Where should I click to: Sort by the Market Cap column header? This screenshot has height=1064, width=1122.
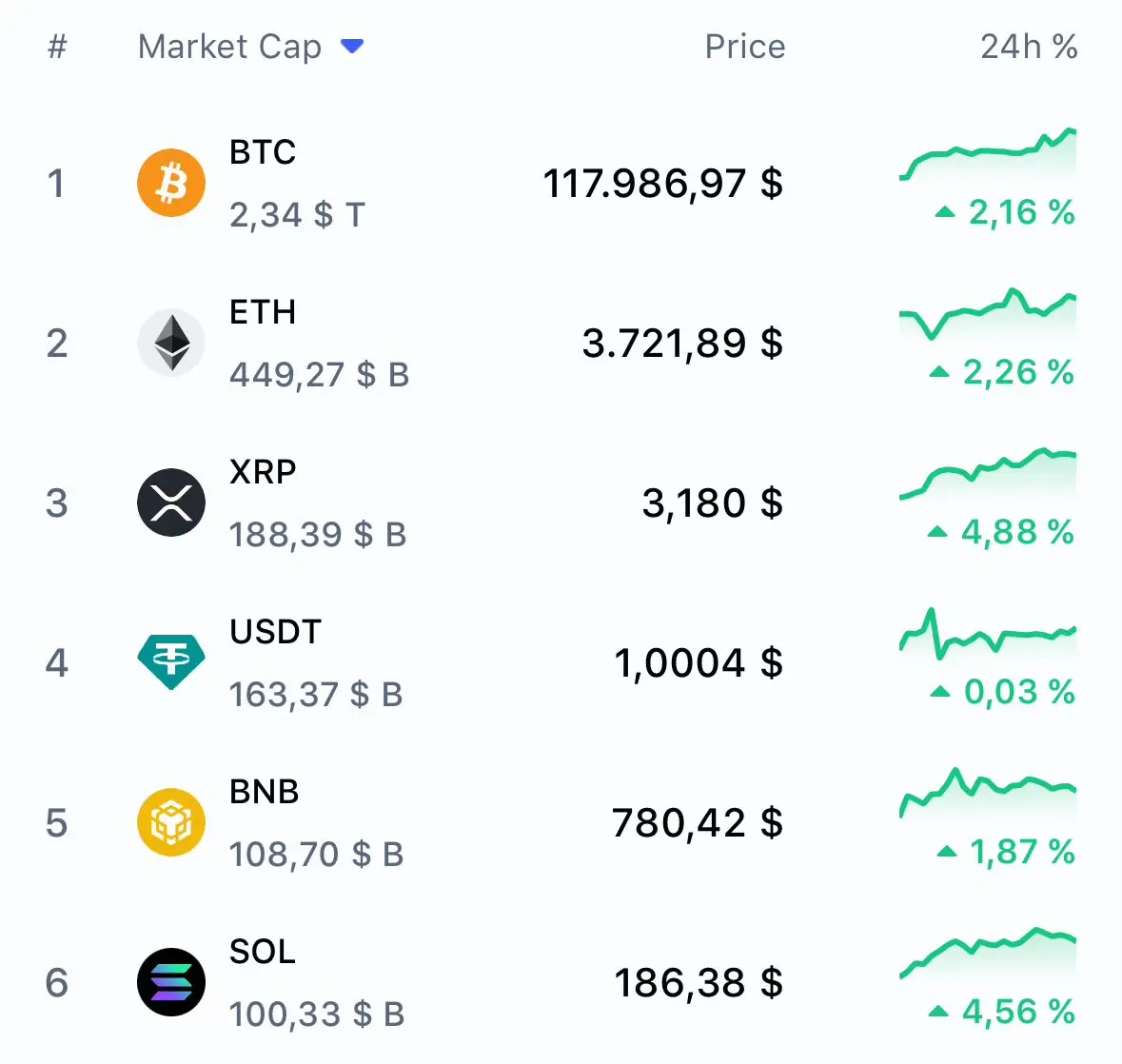(x=229, y=47)
